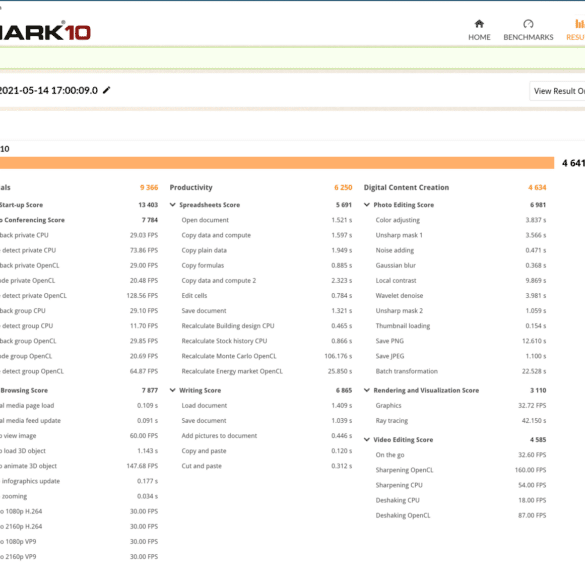
Task: Click the pencil edit icon beside the date
Action: (x=106, y=90)
